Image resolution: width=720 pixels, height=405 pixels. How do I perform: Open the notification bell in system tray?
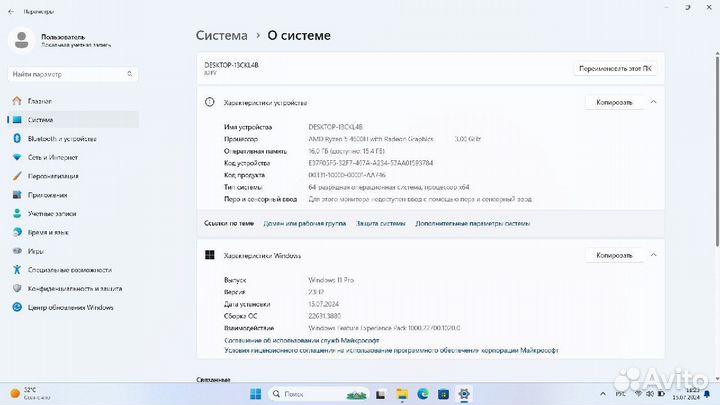(x=707, y=394)
